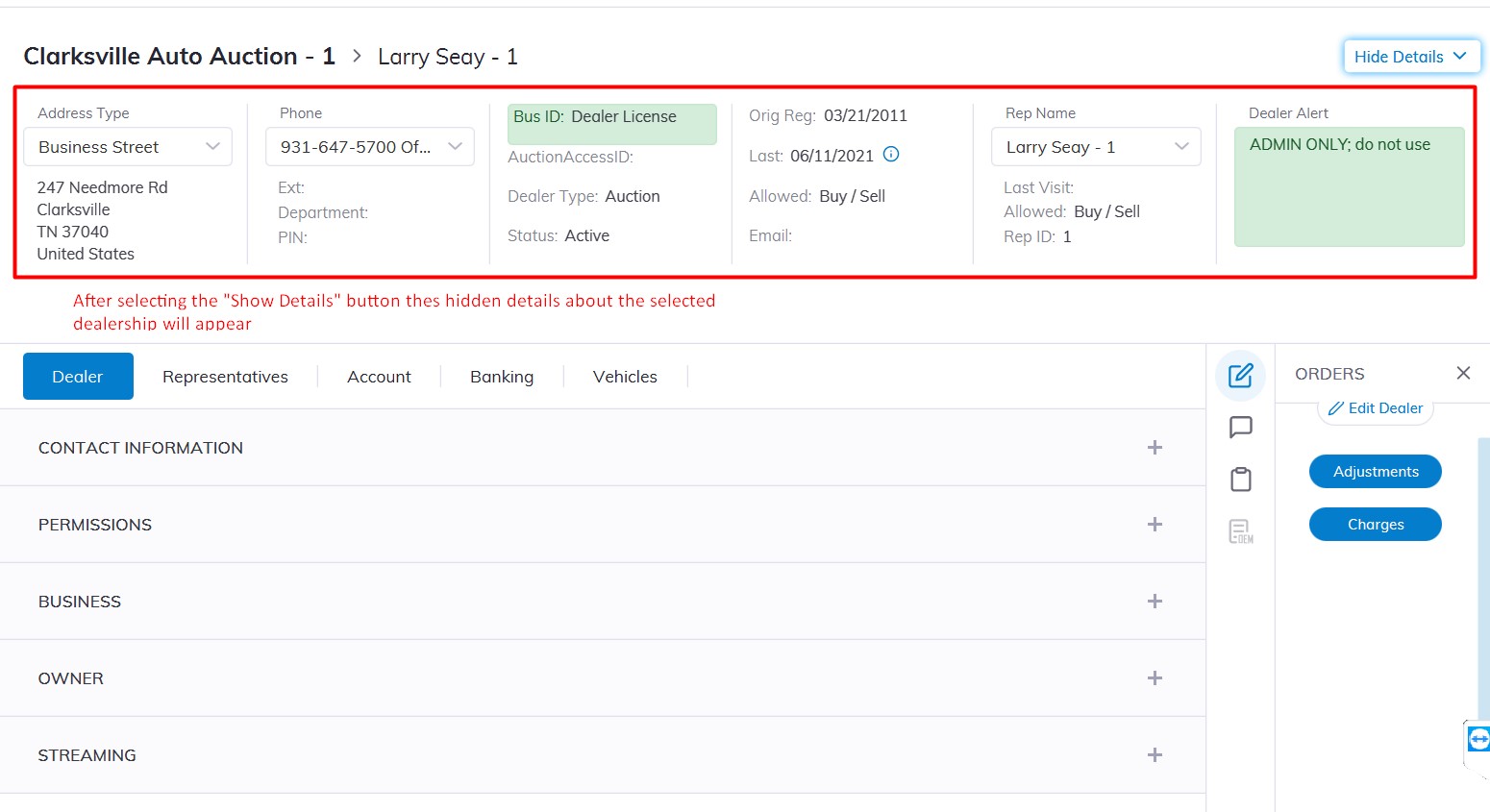
Task: Expand the Permissions section
Action: coord(1155,525)
